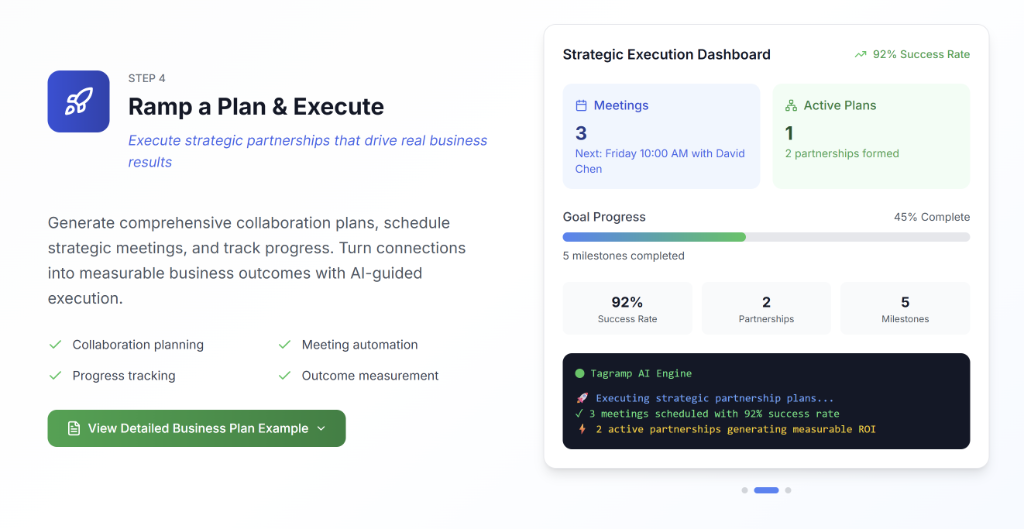
Task: Click the active blue carousel indicator
Action: click(x=766, y=490)
